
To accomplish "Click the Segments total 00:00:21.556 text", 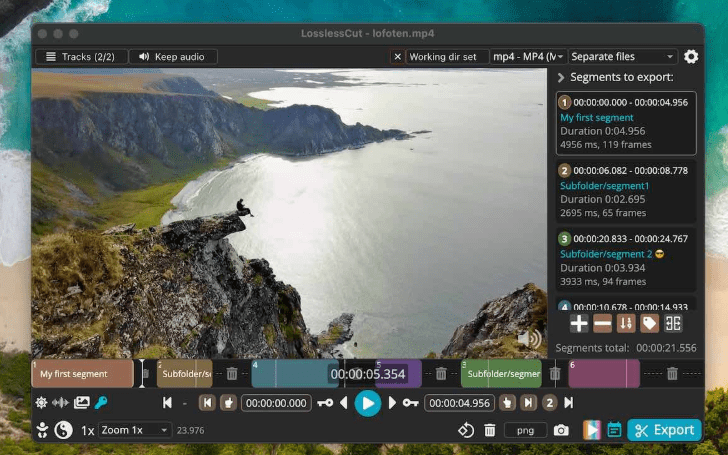I will click(x=626, y=348).
